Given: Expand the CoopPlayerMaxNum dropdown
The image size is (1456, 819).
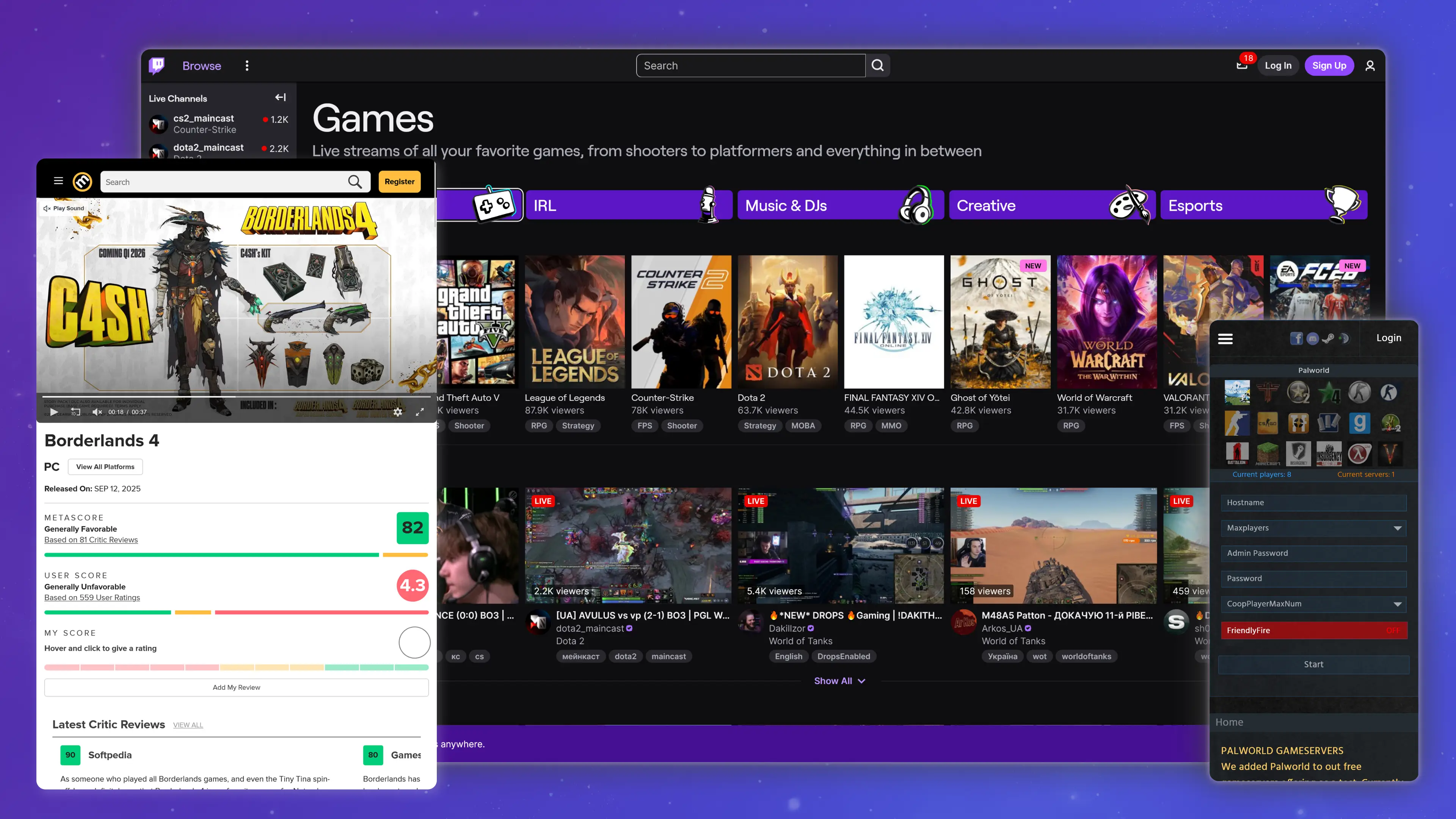Looking at the screenshot, I should coord(1313,604).
